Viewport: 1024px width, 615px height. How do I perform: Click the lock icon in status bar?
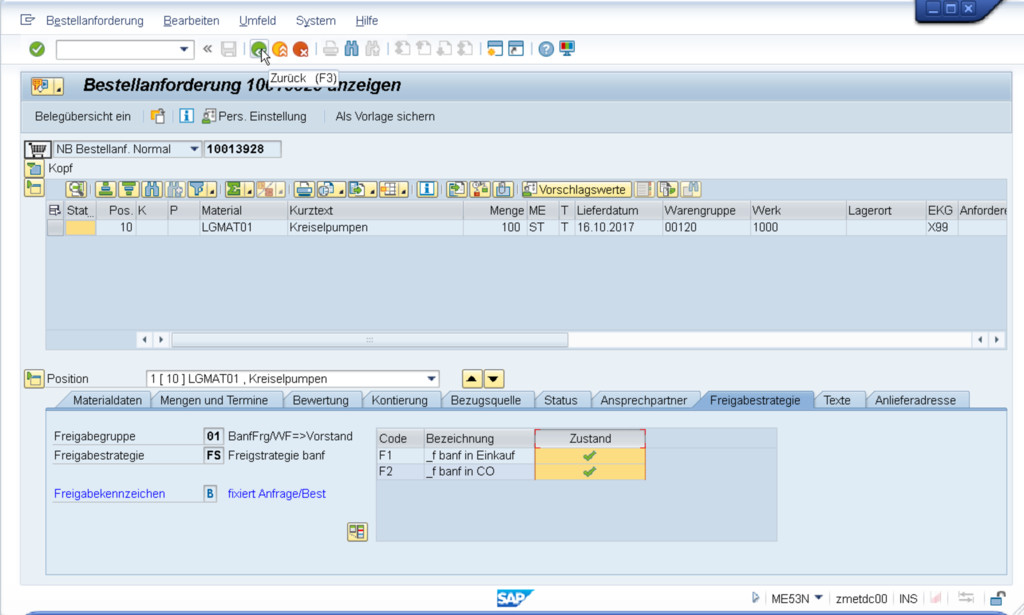(x=997, y=598)
